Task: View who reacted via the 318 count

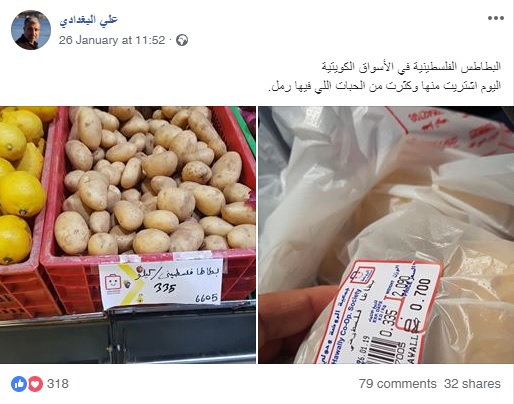Action: coord(58,384)
